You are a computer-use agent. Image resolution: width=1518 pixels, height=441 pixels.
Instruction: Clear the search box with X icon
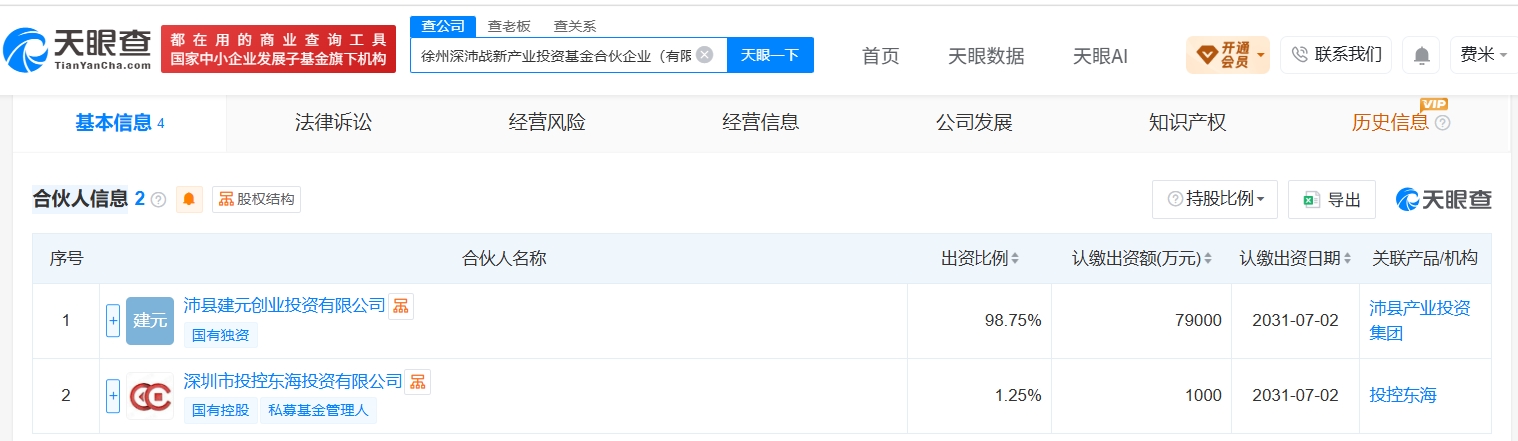[x=704, y=55]
